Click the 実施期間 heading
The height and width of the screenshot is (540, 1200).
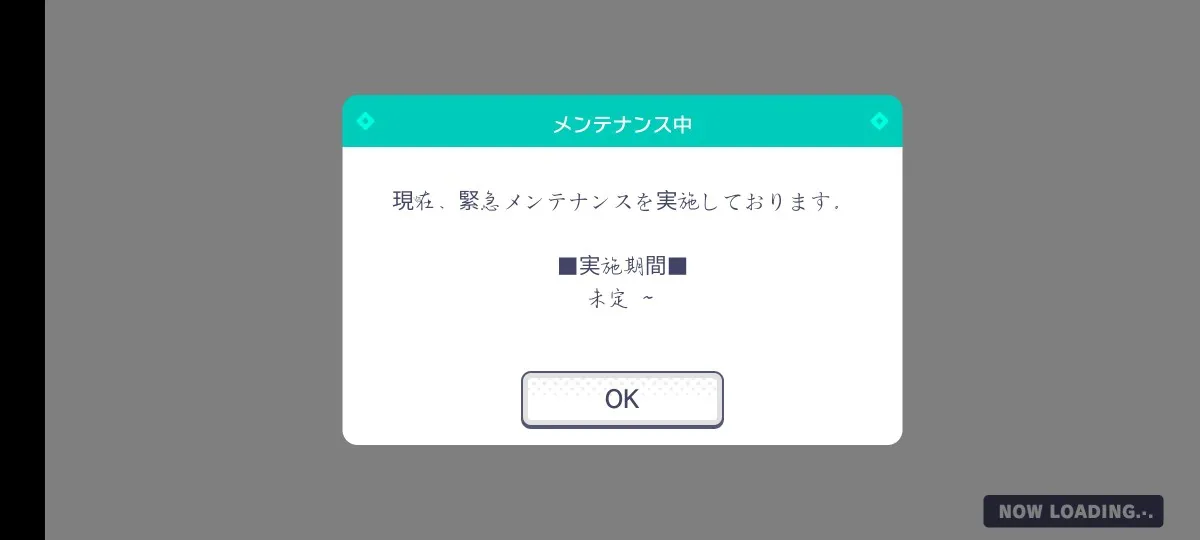point(622,266)
